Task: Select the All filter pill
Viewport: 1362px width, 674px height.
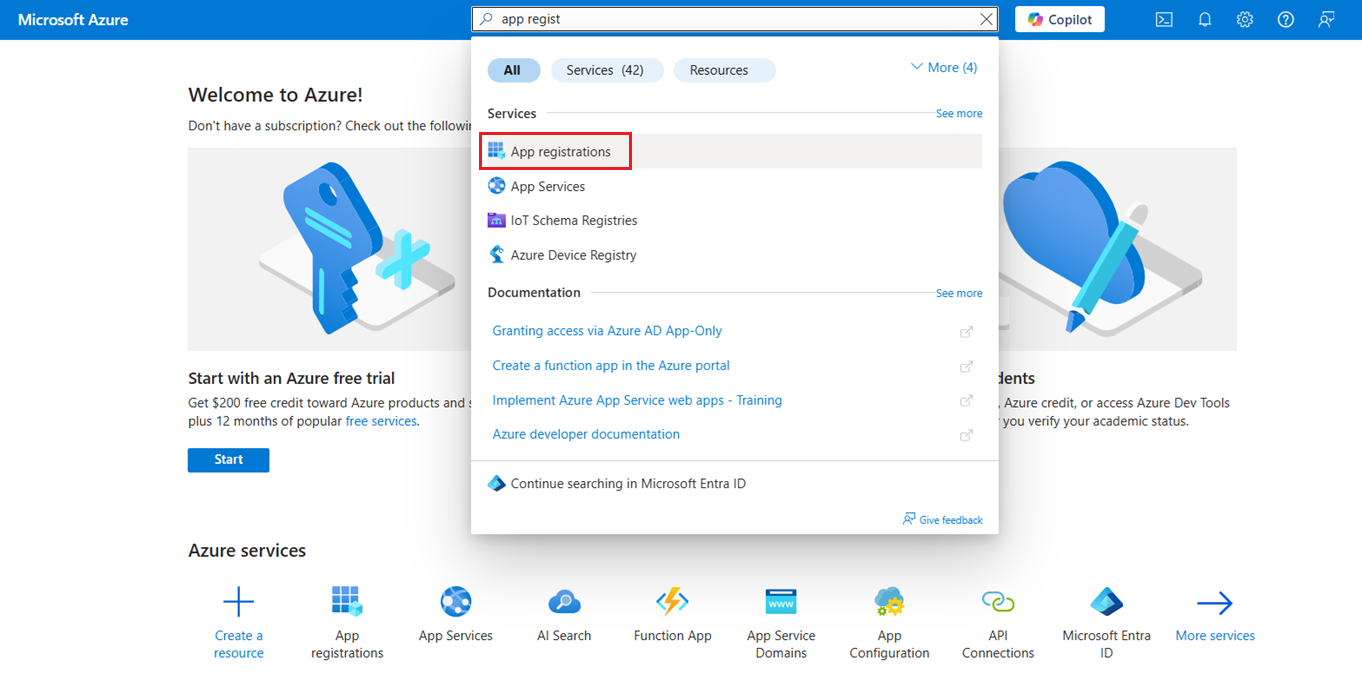Action: [513, 70]
